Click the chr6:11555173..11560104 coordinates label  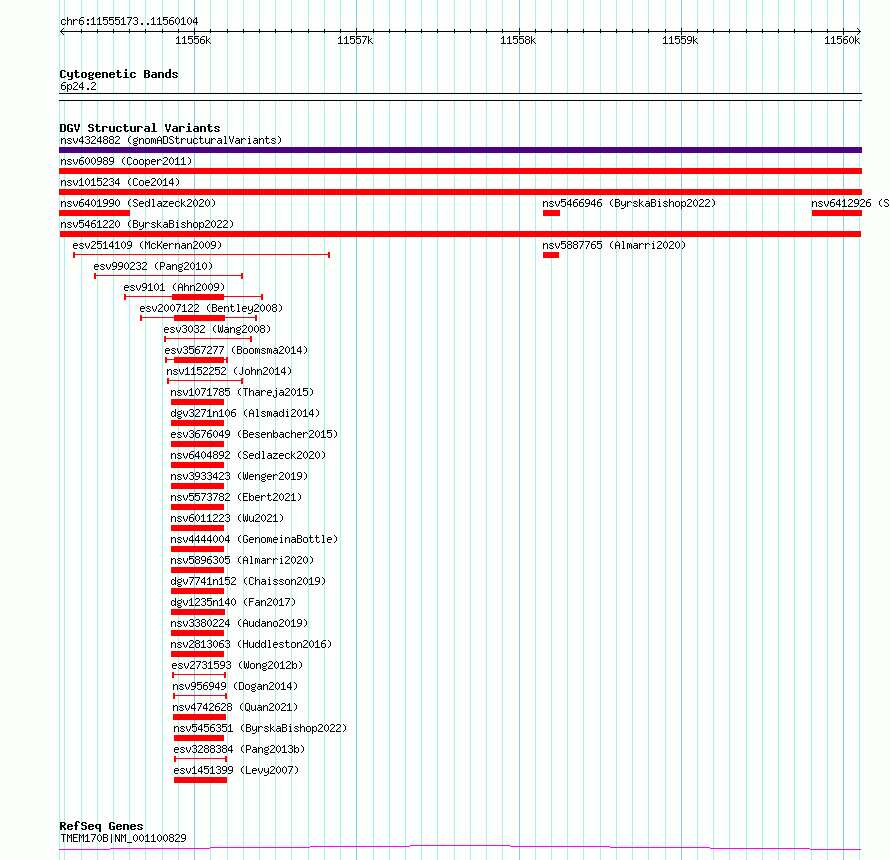point(129,22)
